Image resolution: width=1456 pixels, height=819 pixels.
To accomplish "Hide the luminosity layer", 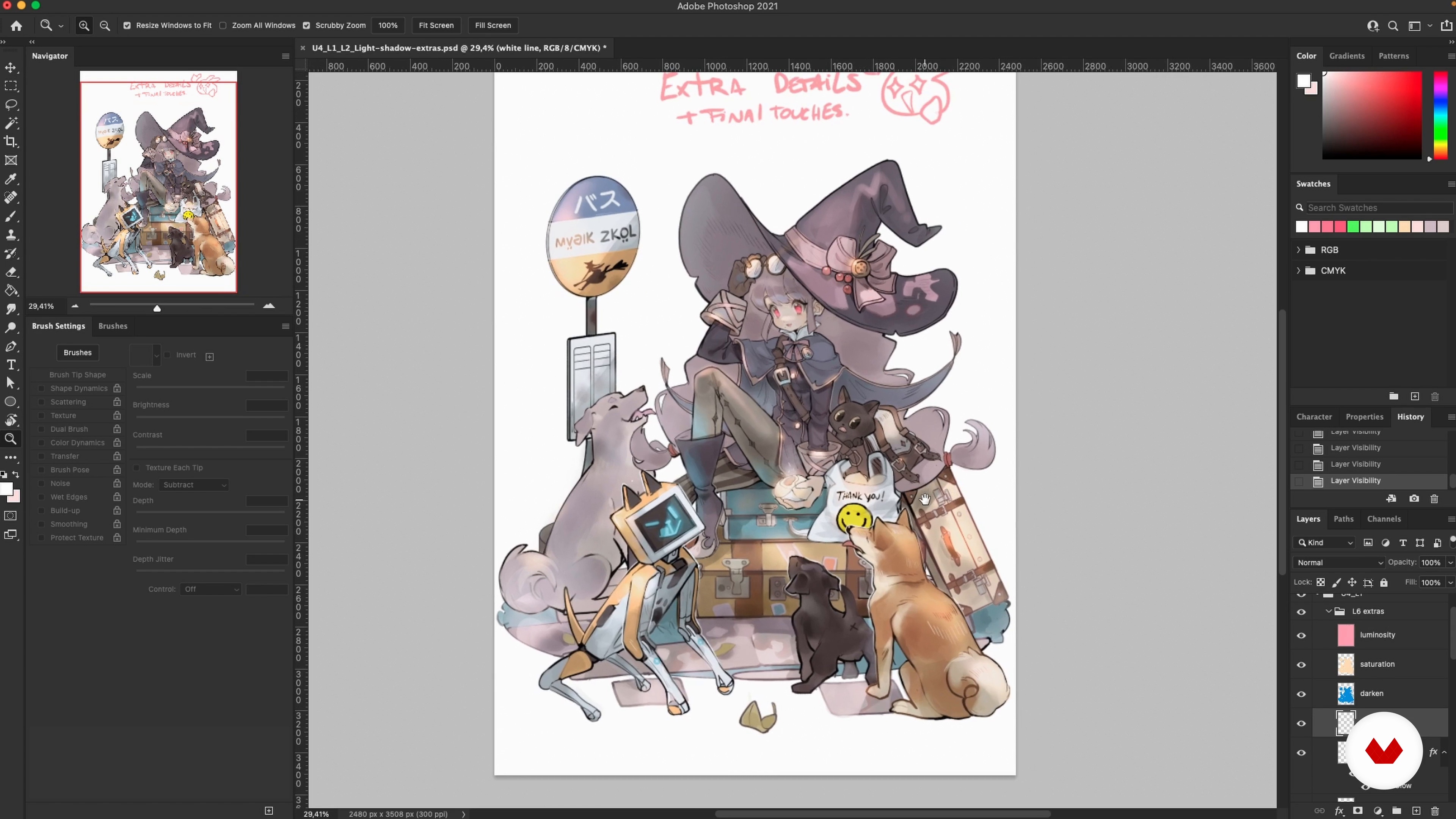I will pyautogui.click(x=1301, y=636).
